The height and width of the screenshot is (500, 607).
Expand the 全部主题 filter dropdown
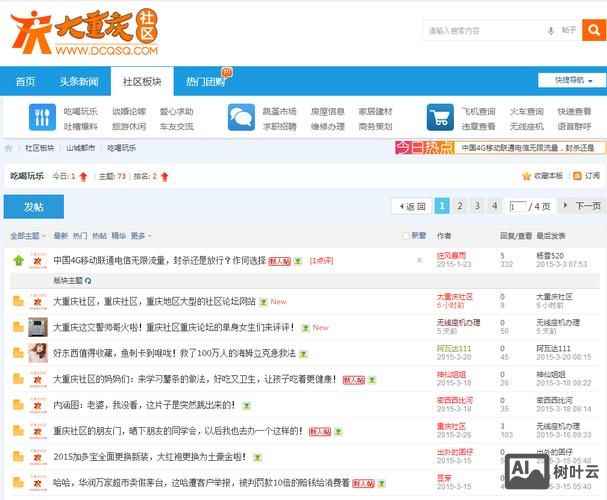28,236
